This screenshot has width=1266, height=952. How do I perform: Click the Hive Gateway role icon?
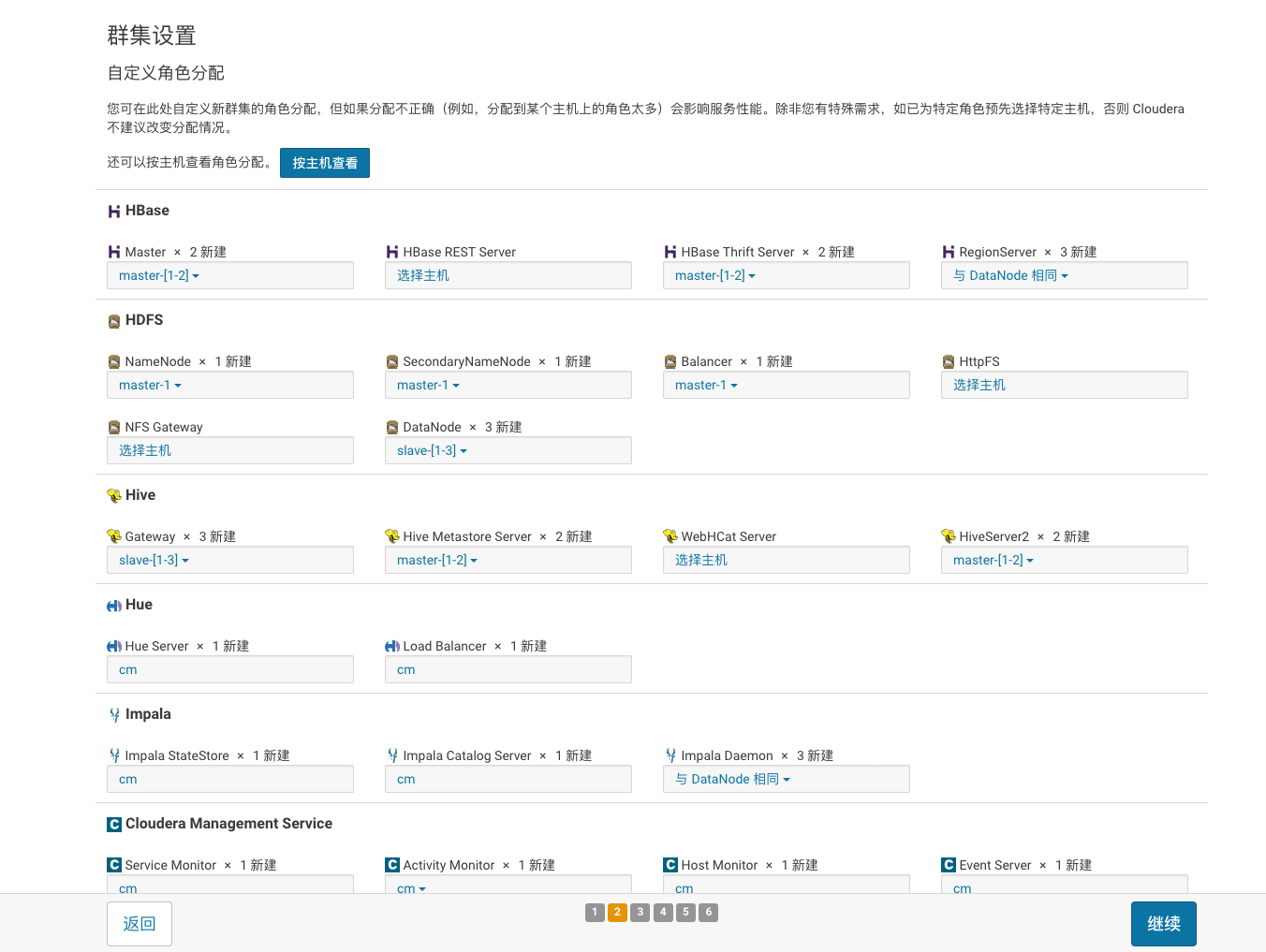[114, 536]
